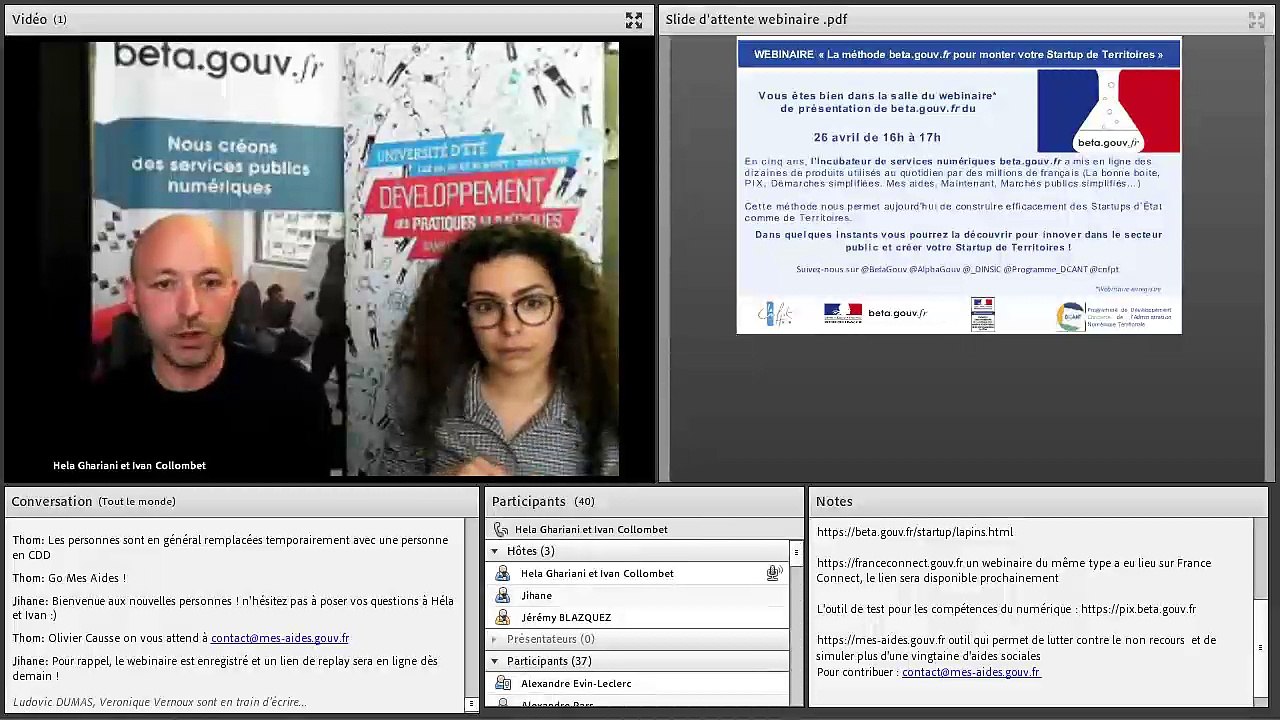Viewport: 1280px width, 720px height.
Task: Click the Participants list scrollbar handle
Action: coord(796,552)
